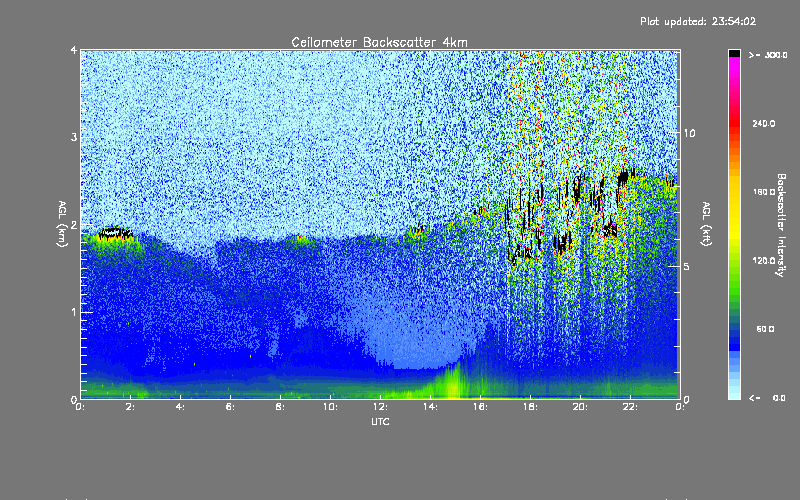Click the colorbar value 240.0
This screenshot has width=800, height=500.
[x=764, y=123]
